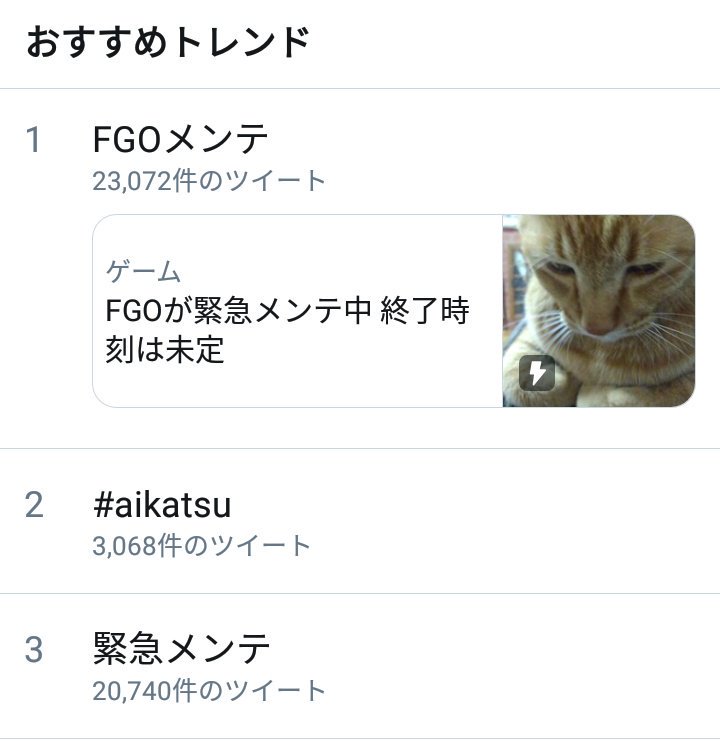Click the 3,068件のツイート count
This screenshot has height=741, width=720.
point(201,546)
